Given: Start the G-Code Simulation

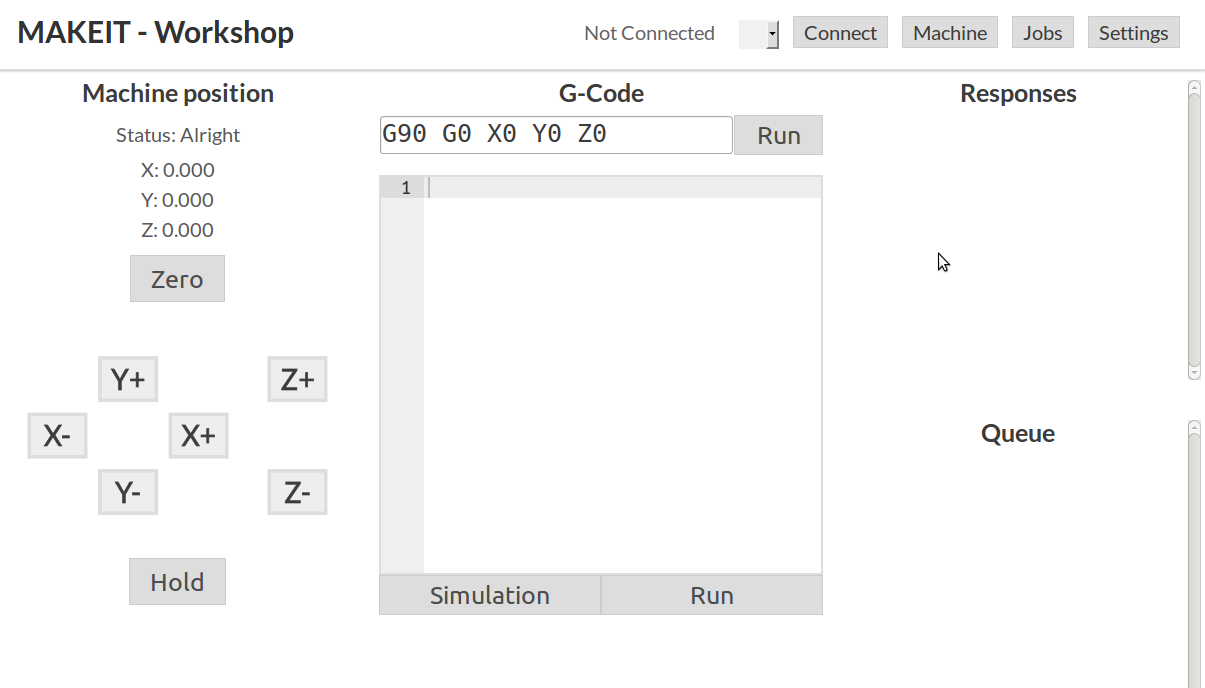Looking at the screenshot, I should pyautogui.click(x=490, y=595).
